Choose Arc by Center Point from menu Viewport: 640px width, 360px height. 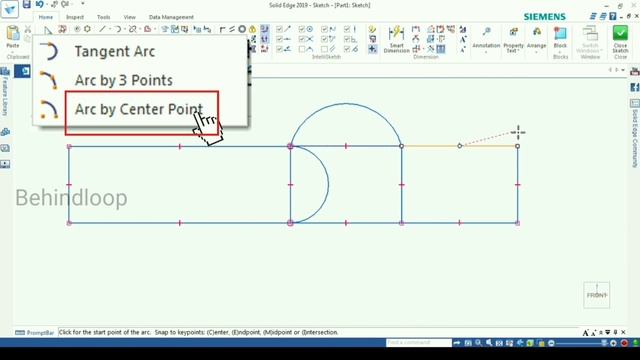point(140,109)
